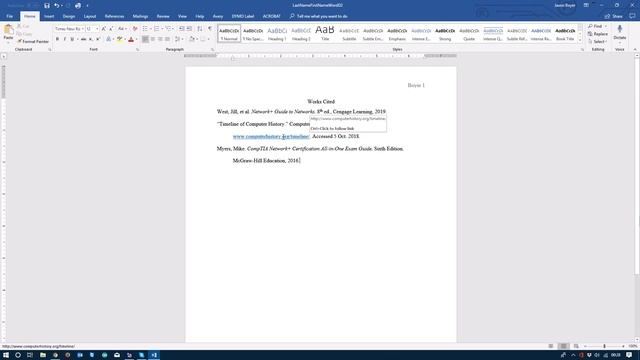Switch to Print Layout view in the status bar
The image size is (640, 360).
coord(563,346)
